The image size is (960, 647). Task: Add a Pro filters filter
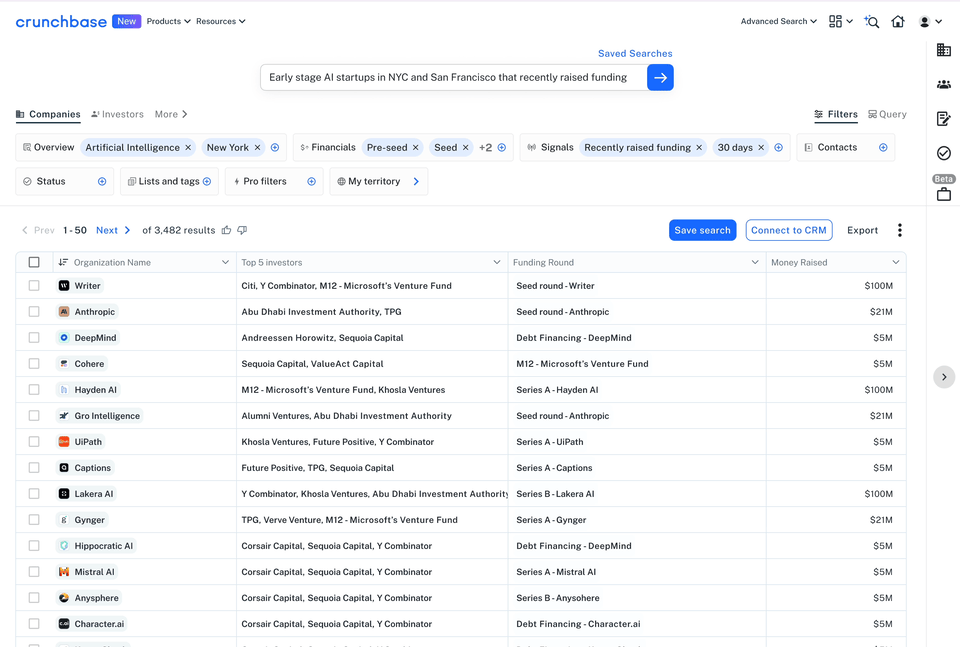tap(312, 182)
